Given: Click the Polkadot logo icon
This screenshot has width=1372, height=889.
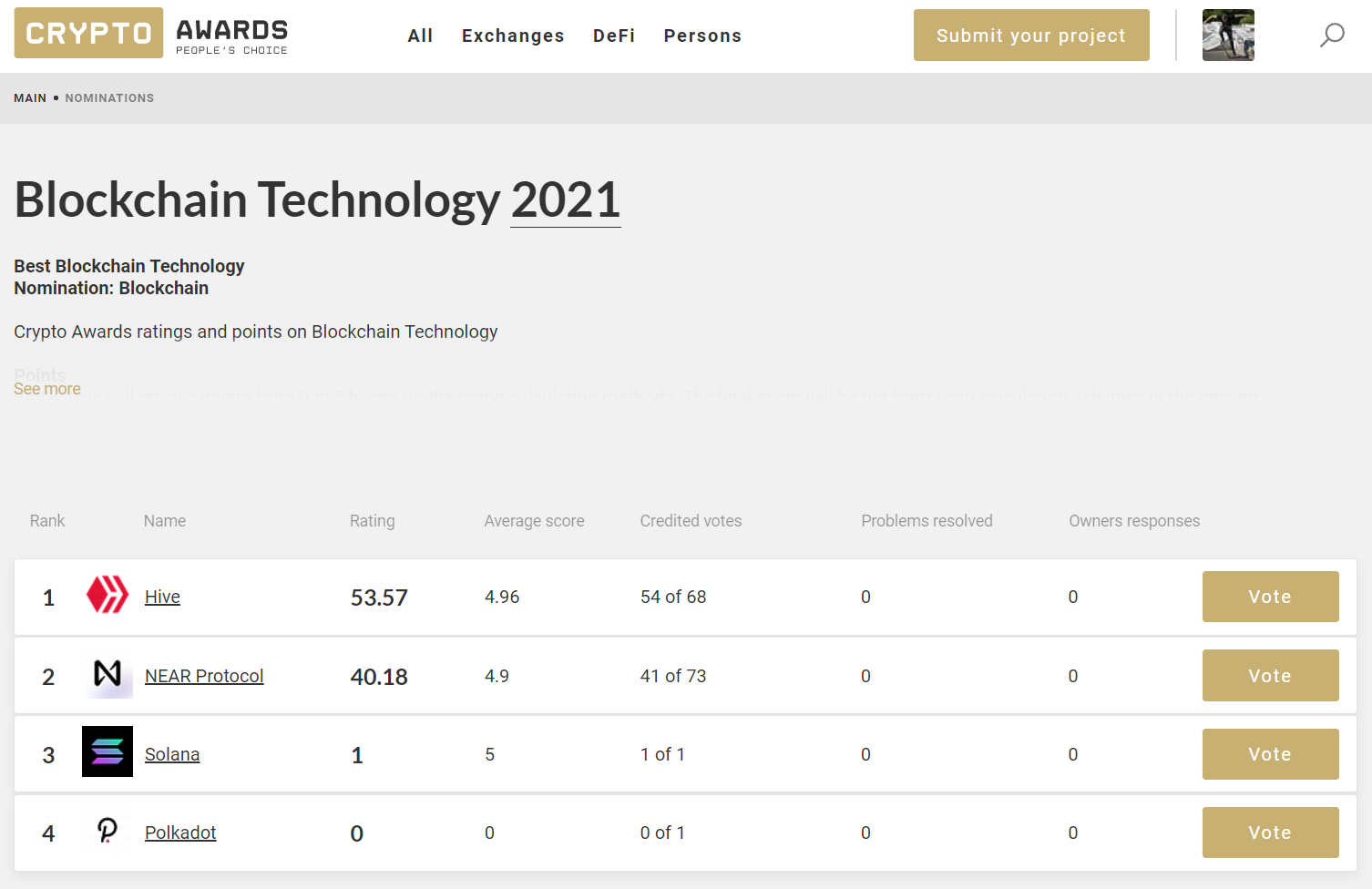Looking at the screenshot, I should coord(108,830).
